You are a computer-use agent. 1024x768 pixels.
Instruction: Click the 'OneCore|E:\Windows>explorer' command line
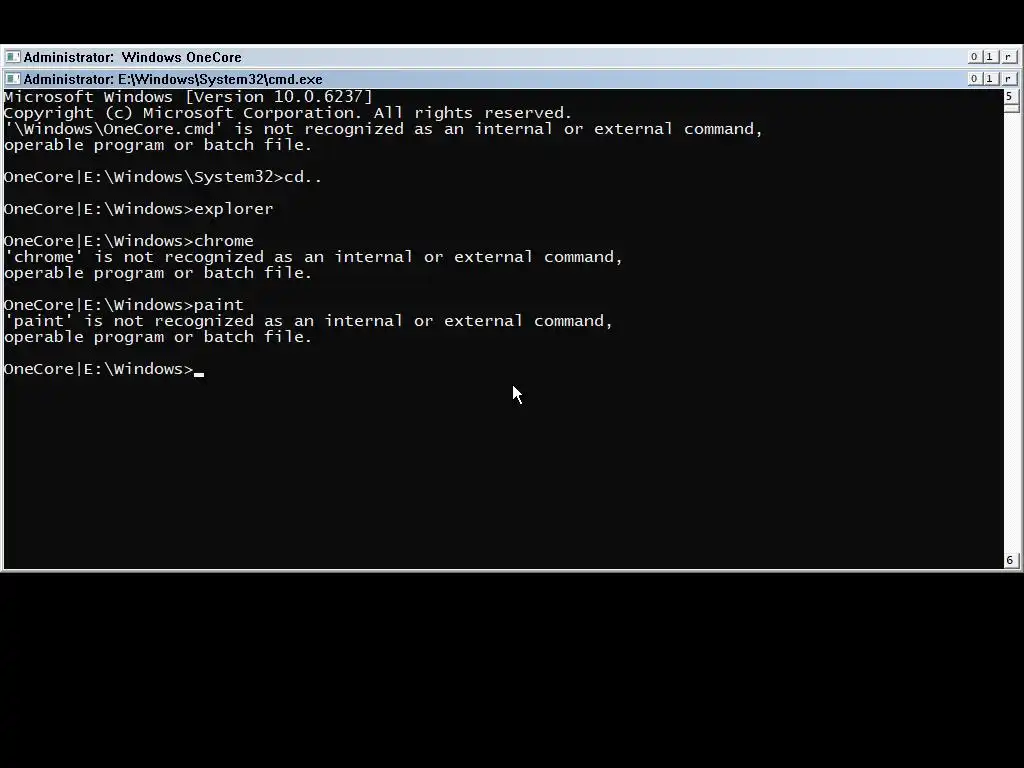click(138, 209)
